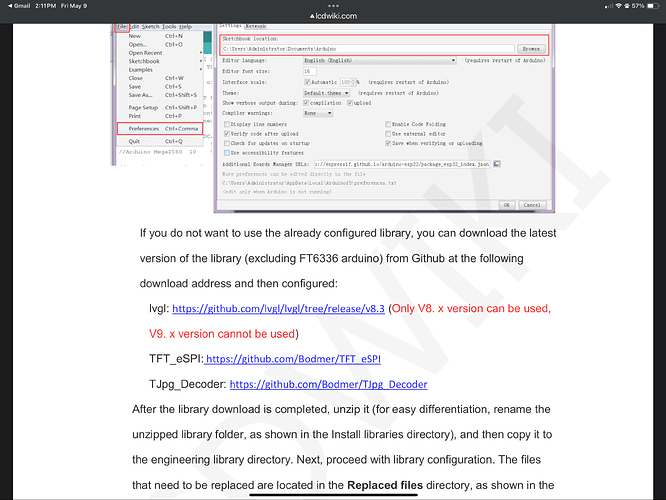Open the Bodmer TJpg_Decoder GitHub link
The width and height of the screenshot is (666, 500).
(328, 384)
